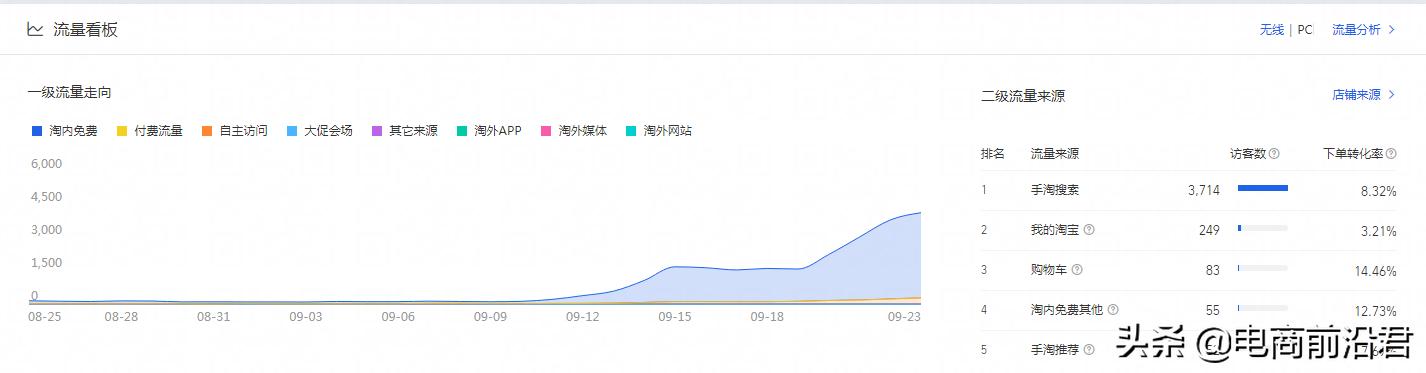Click the 手淘搜索 visitor progress bar
The height and width of the screenshot is (373, 1426).
click(x=1262, y=188)
